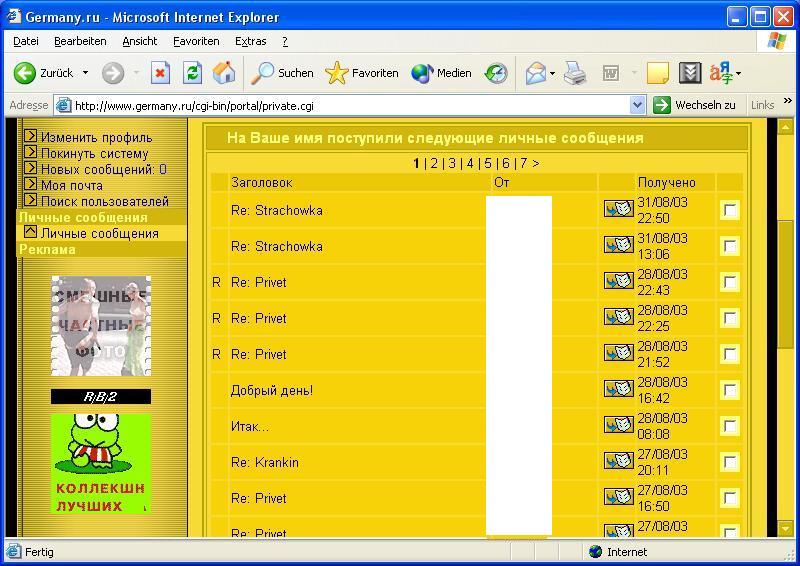Open the Back button history dropdown arrow
This screenshot has height=566, width=800.
[85, 73]
